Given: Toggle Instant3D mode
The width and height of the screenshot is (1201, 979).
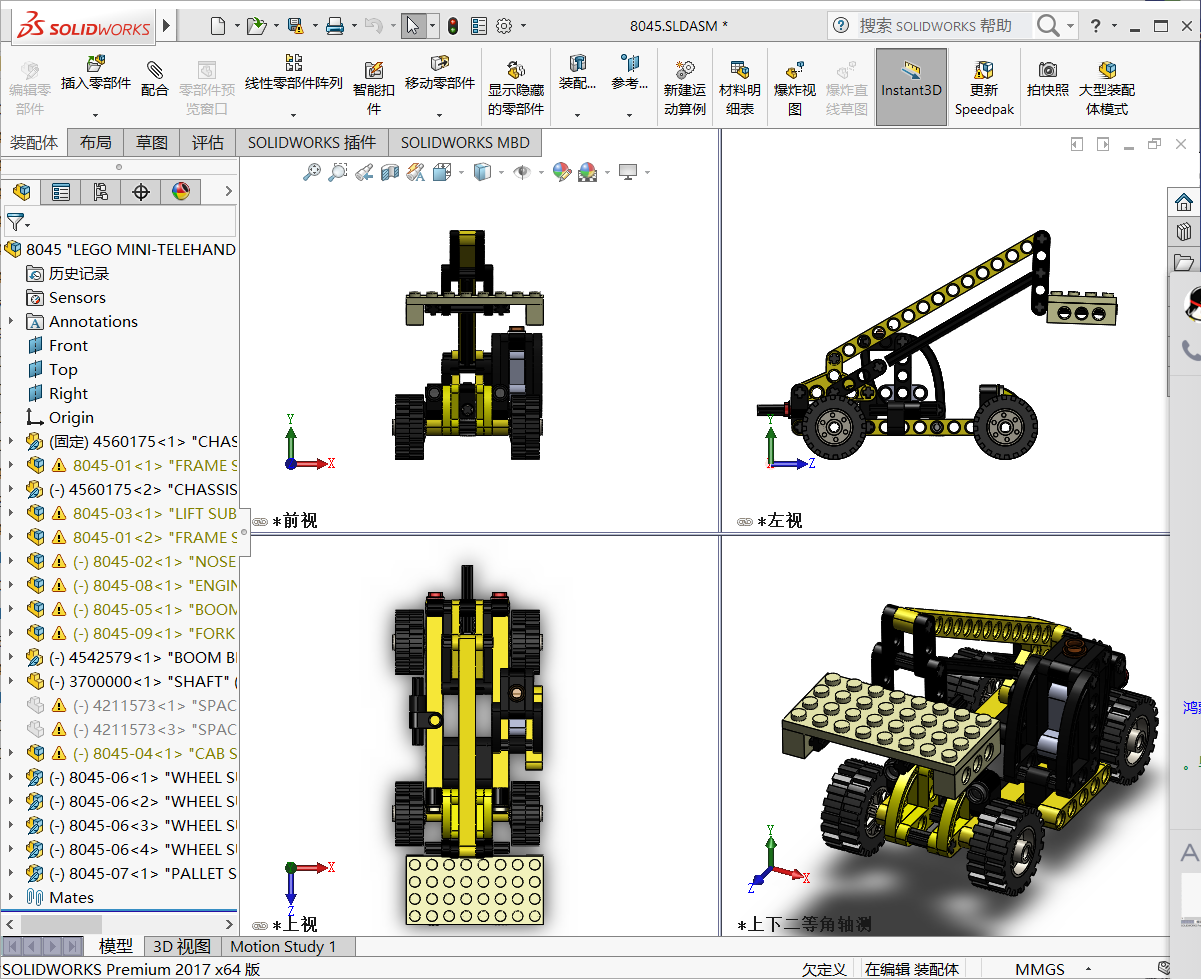Looking at the screenshot, I should coord(911,88).
